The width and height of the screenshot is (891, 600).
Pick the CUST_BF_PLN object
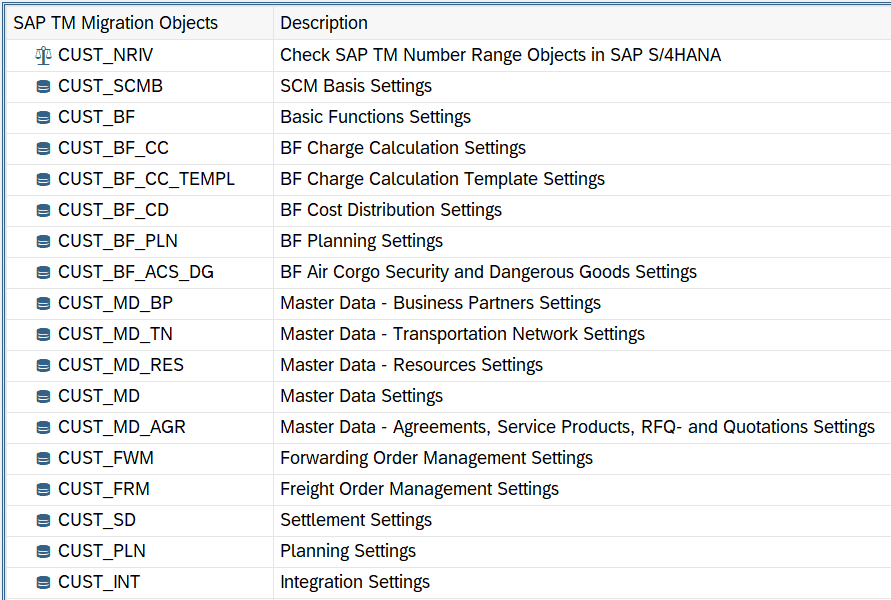click(118, 241)
